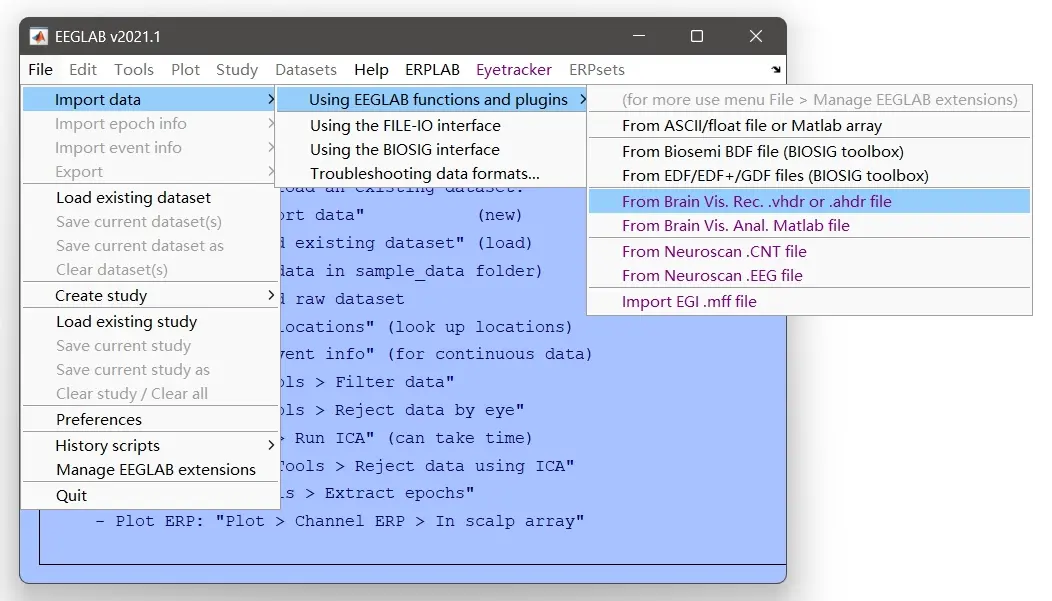Expand the Import event info arrow
The height and width of the screenshot is (601, 1052).
click(270, 148)
